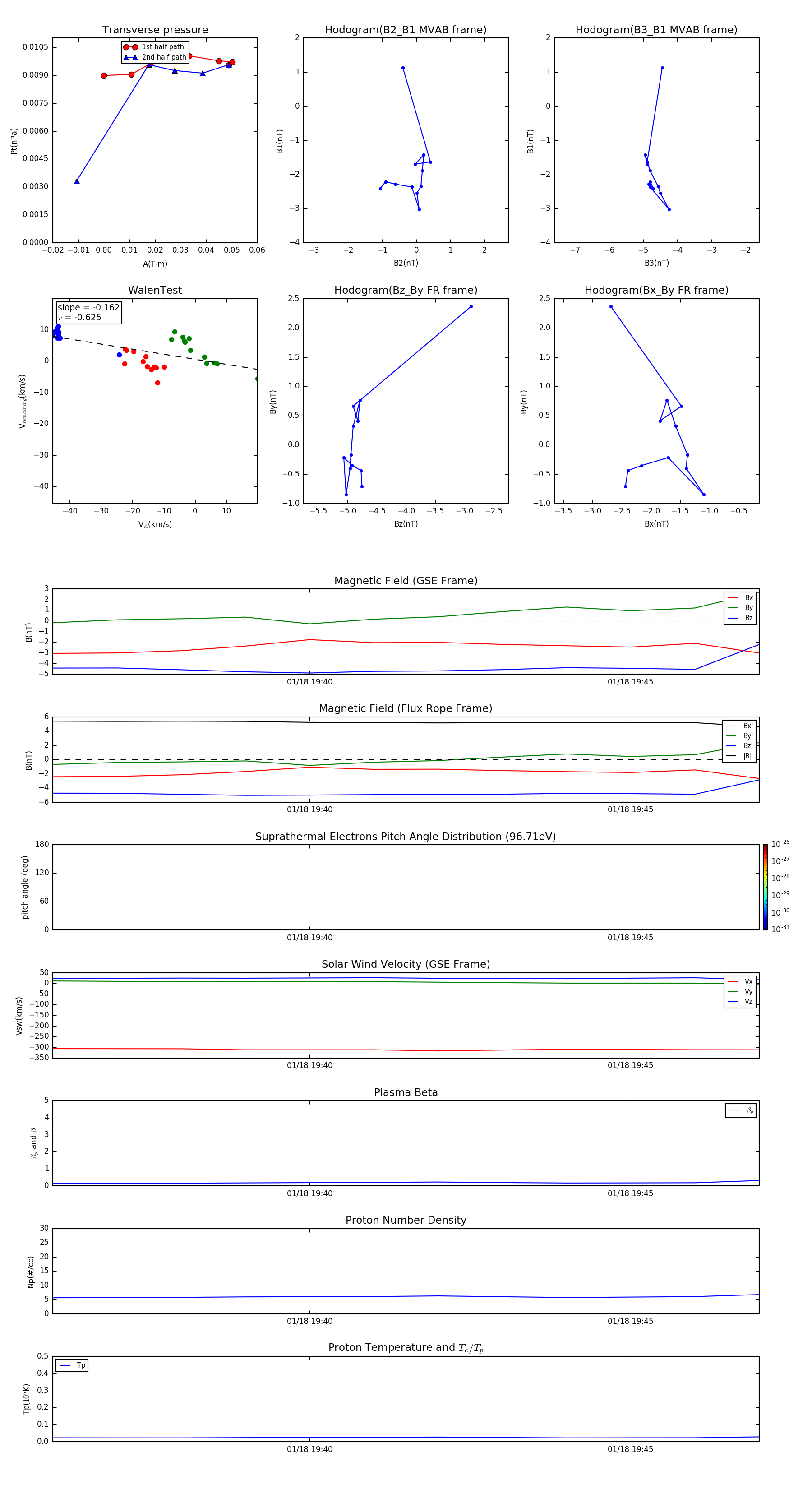Click the 'Proton Number Density' title
812x1489 pixels.
point(406,1220)
